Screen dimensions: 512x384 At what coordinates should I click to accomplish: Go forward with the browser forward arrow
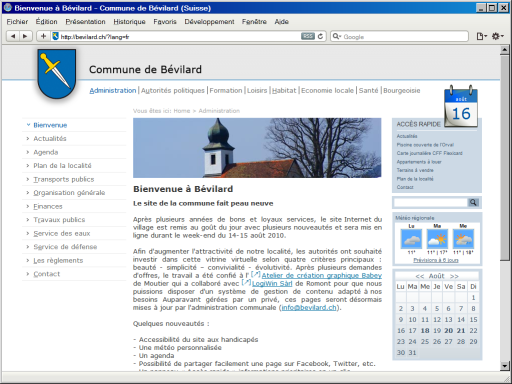(x=25, y=36)
